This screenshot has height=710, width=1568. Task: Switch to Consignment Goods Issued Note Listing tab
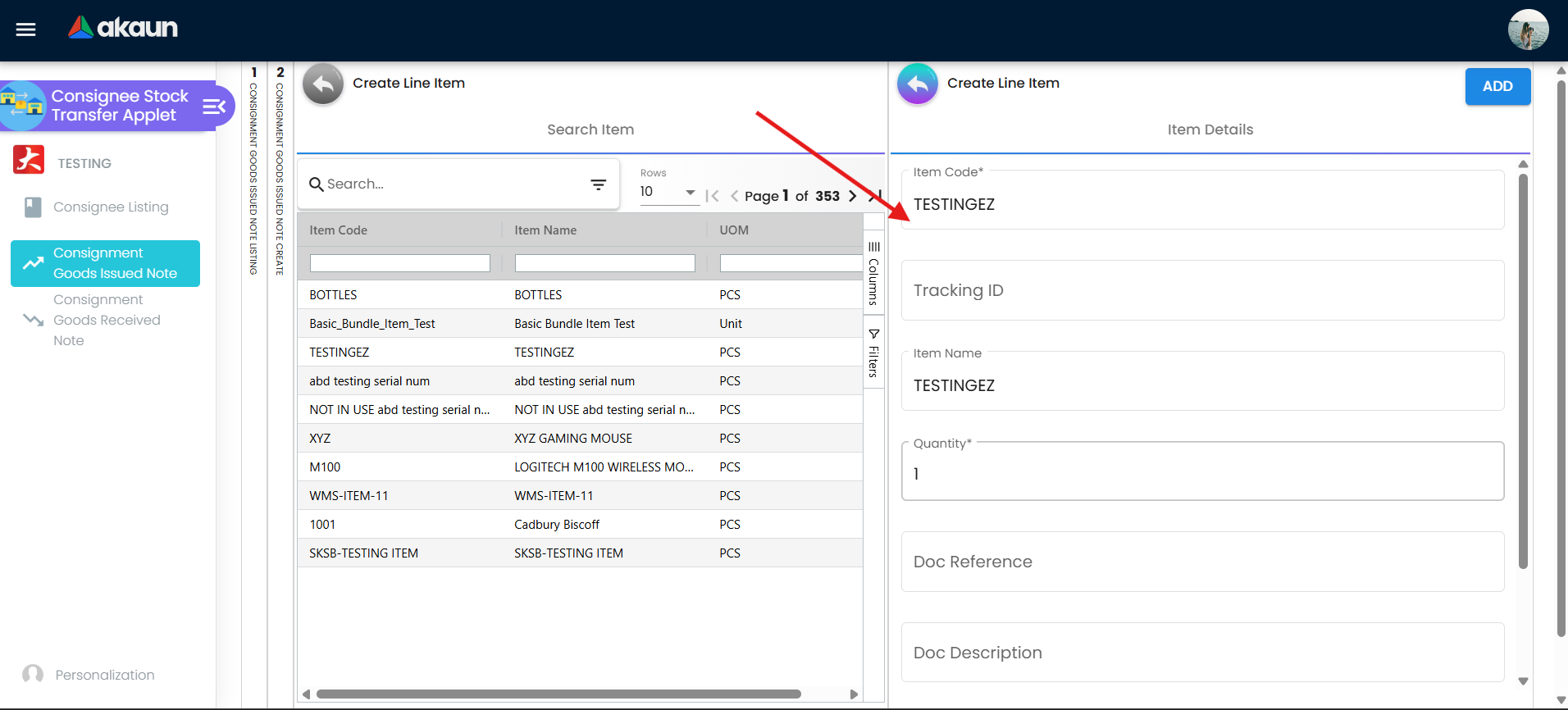click(254, 172)
